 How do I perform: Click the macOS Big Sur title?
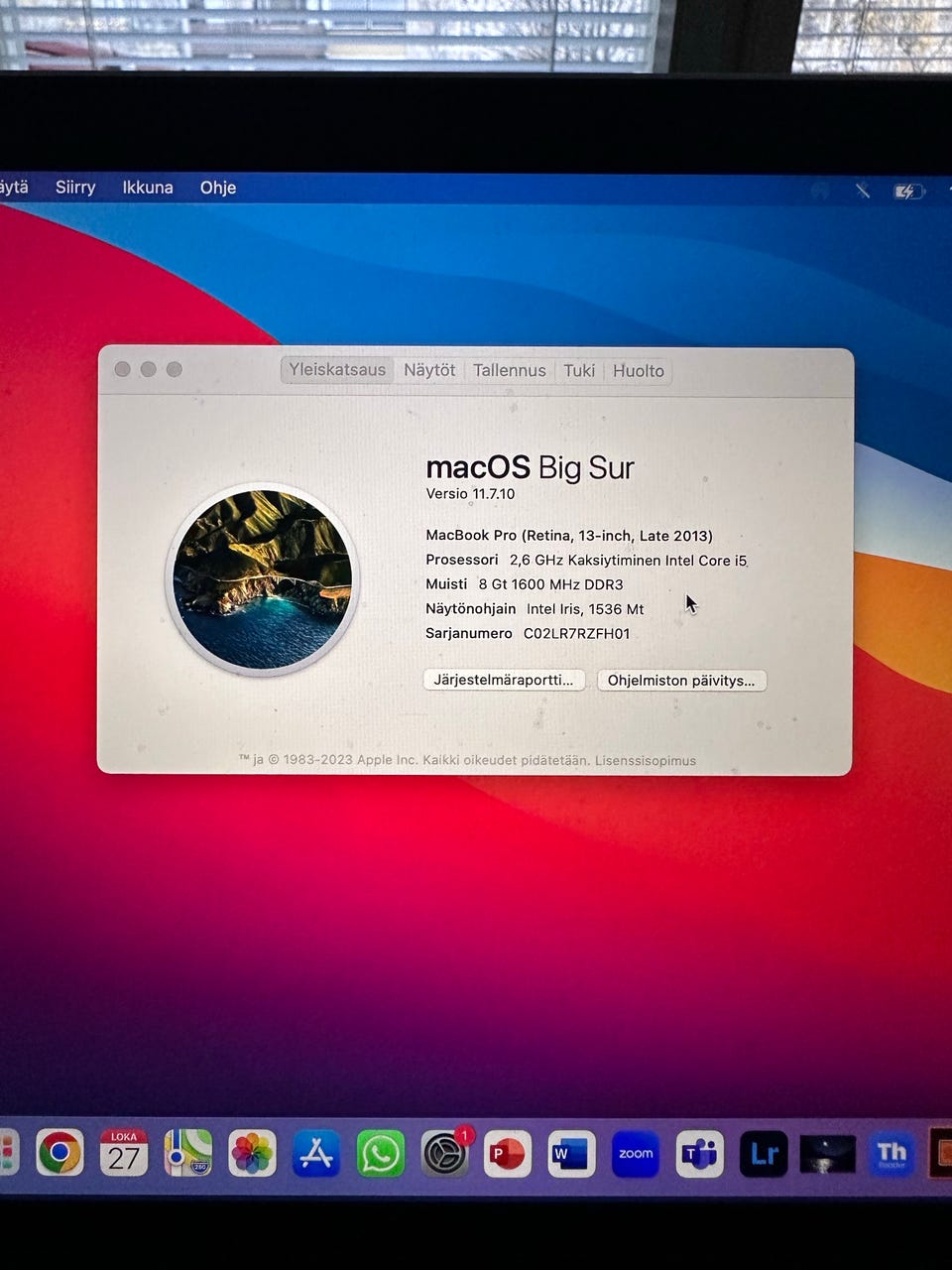click(x=530, y=467)
